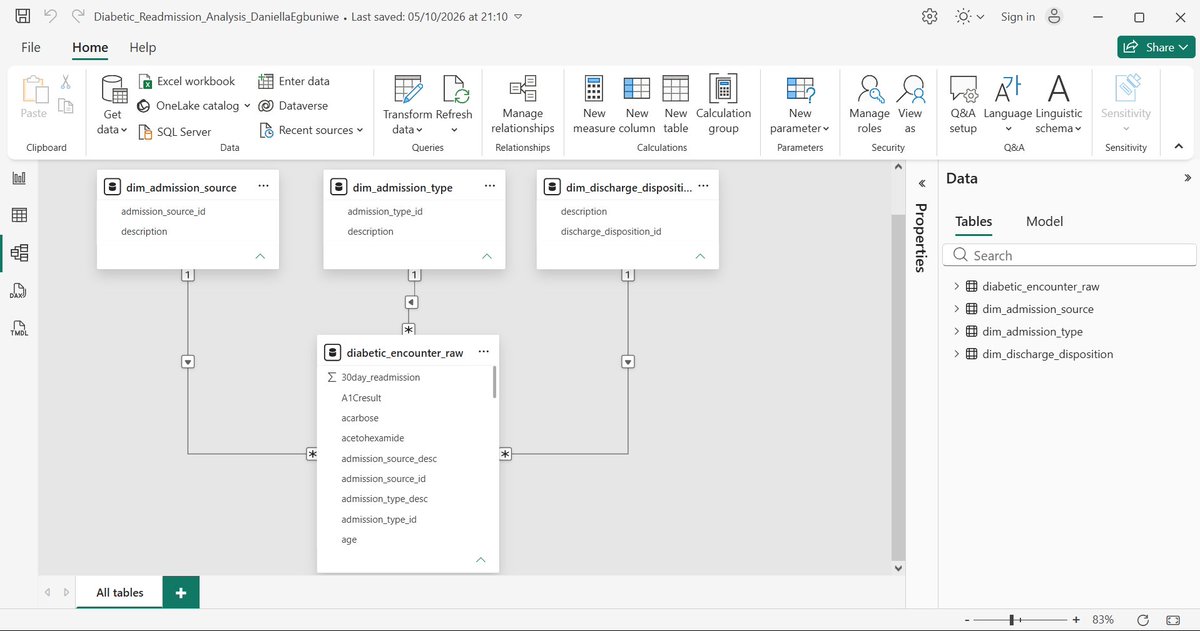1200x631 pixels.
Task: Select the All tables layout tab
Action: 120,592
